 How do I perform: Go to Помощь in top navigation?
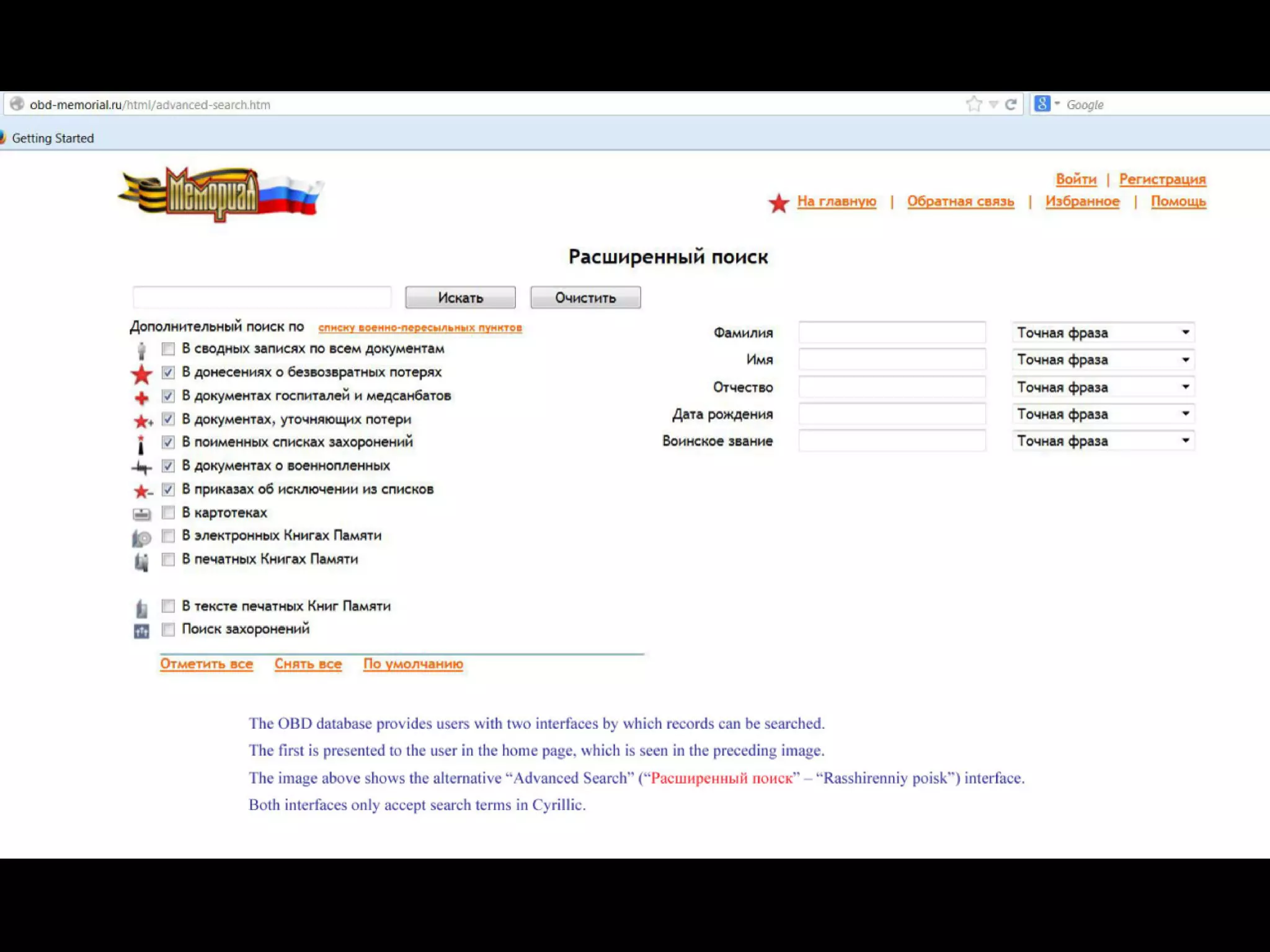tap(1178, 201)
